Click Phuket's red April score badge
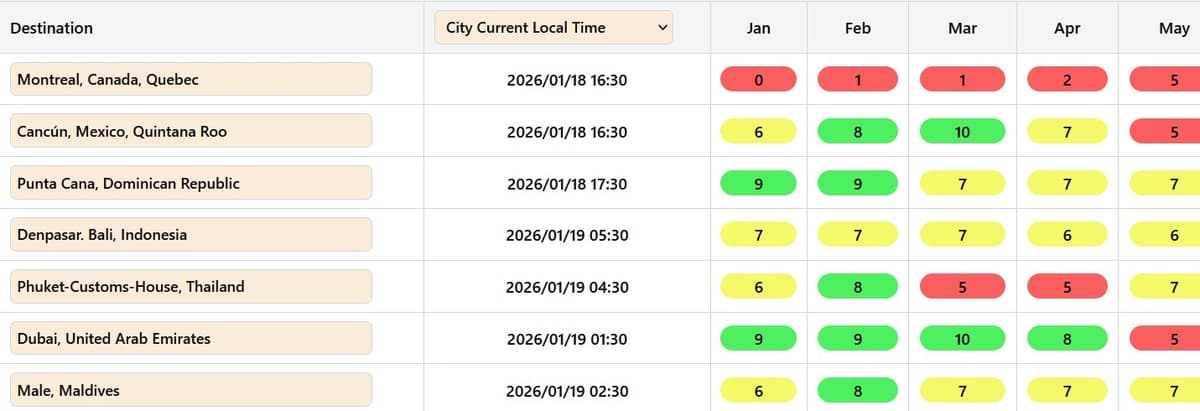This screenshot has height=411, width=1200. pos(1067,287)
